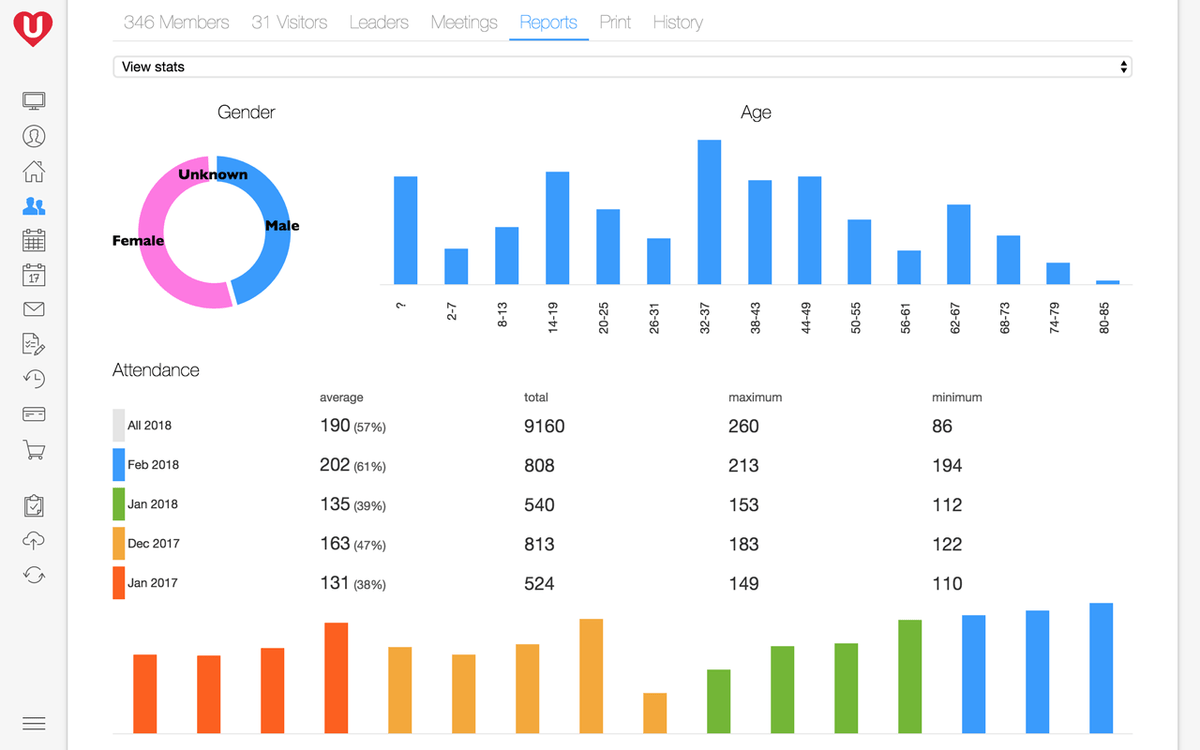Image resolution: width=1200 pixels, height=750 pixels.
Task: Click the unknown '?' age bar
Action: [x=405, y=231]
